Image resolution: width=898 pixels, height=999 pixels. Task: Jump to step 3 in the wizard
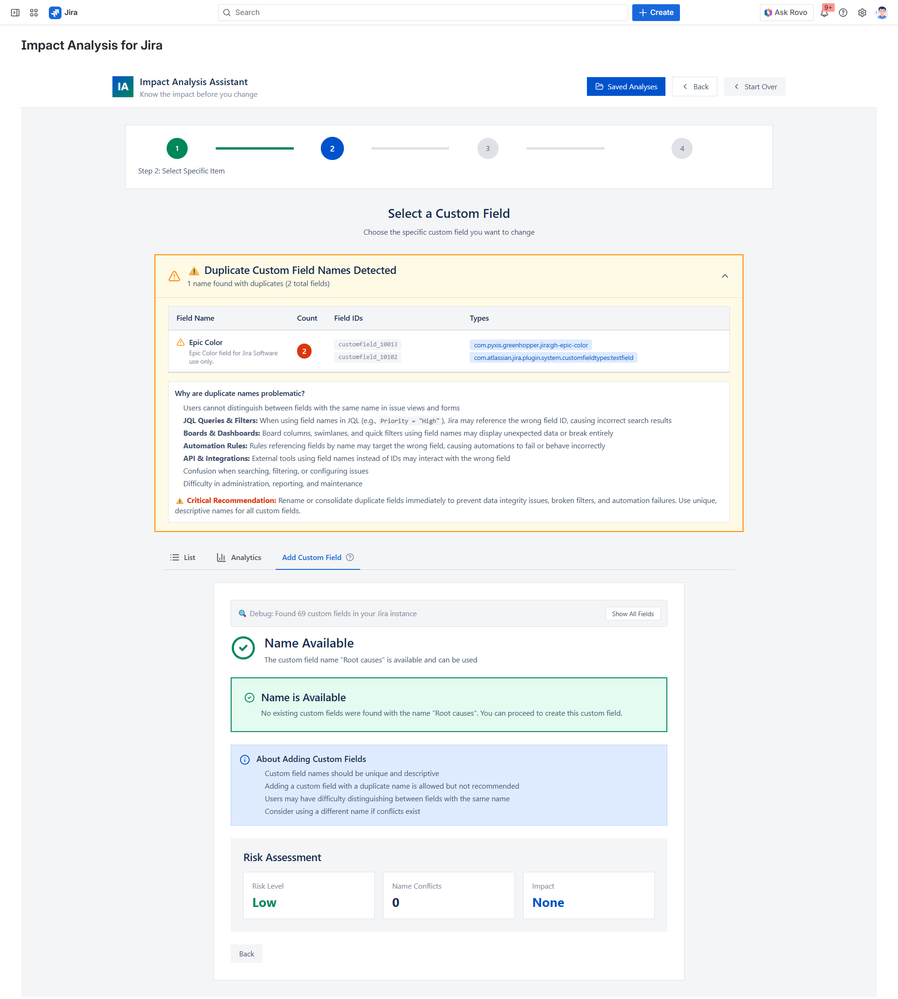pos(488,148)
